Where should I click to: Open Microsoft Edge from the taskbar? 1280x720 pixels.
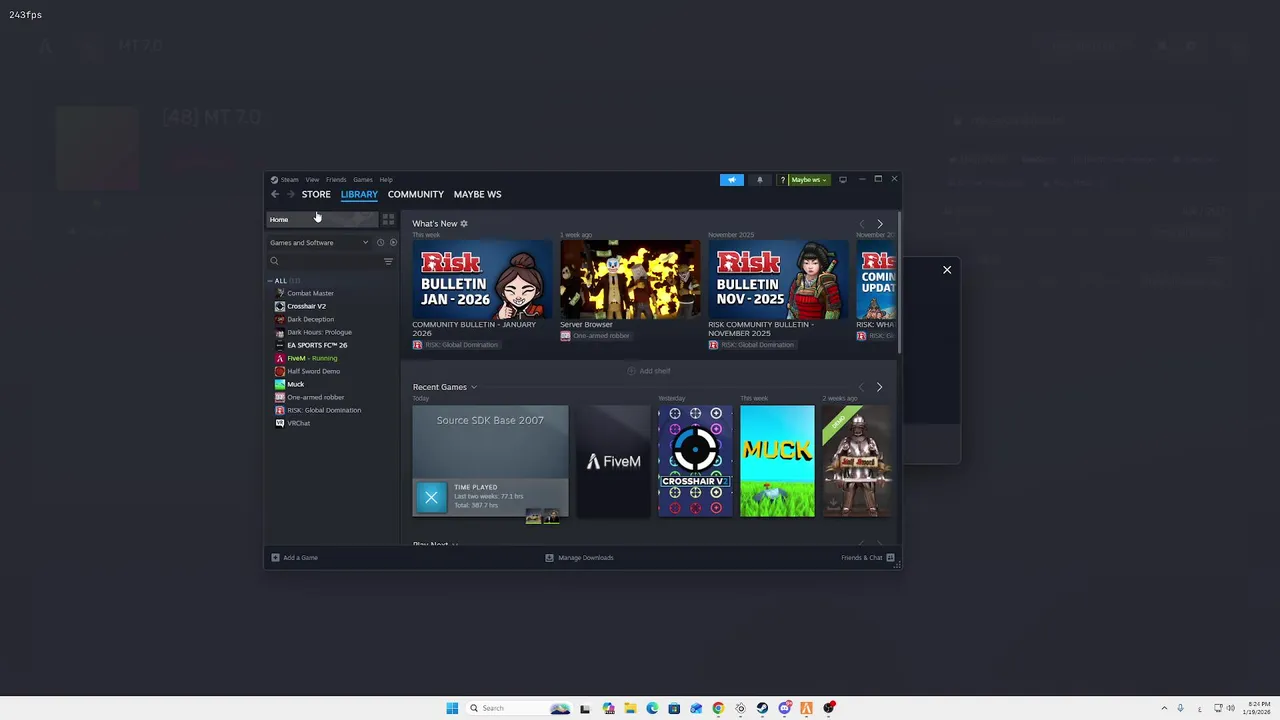point(652,708)
